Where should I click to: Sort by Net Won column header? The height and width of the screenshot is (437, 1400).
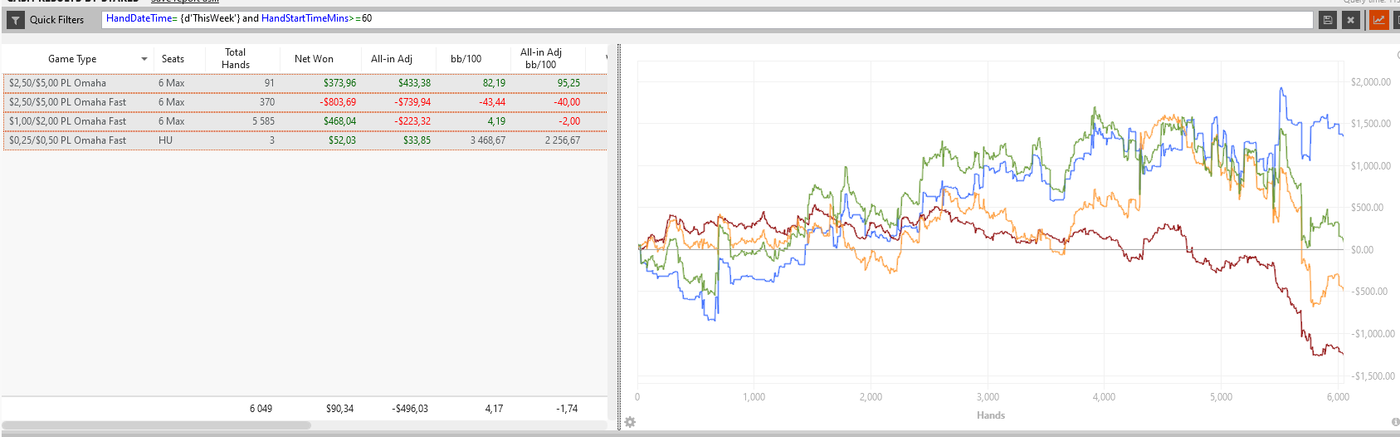click(315, 59)
